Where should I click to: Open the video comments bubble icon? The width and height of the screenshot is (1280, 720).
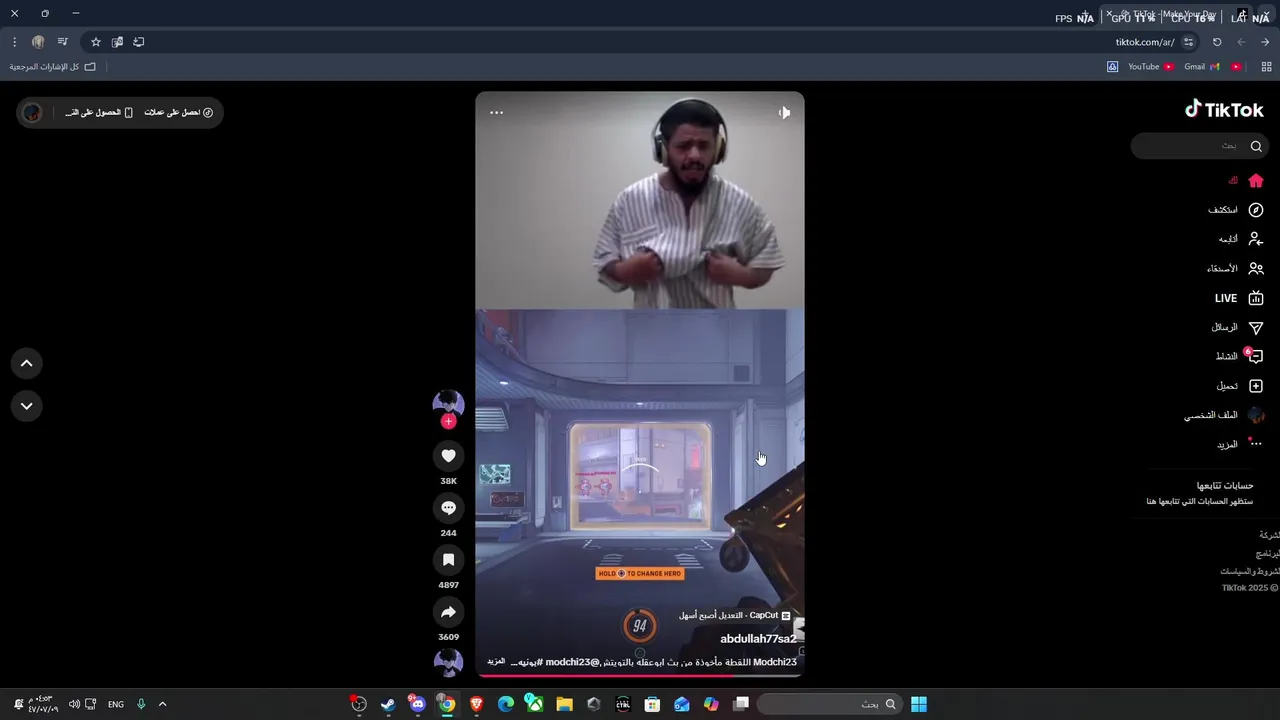pos(448,508)
